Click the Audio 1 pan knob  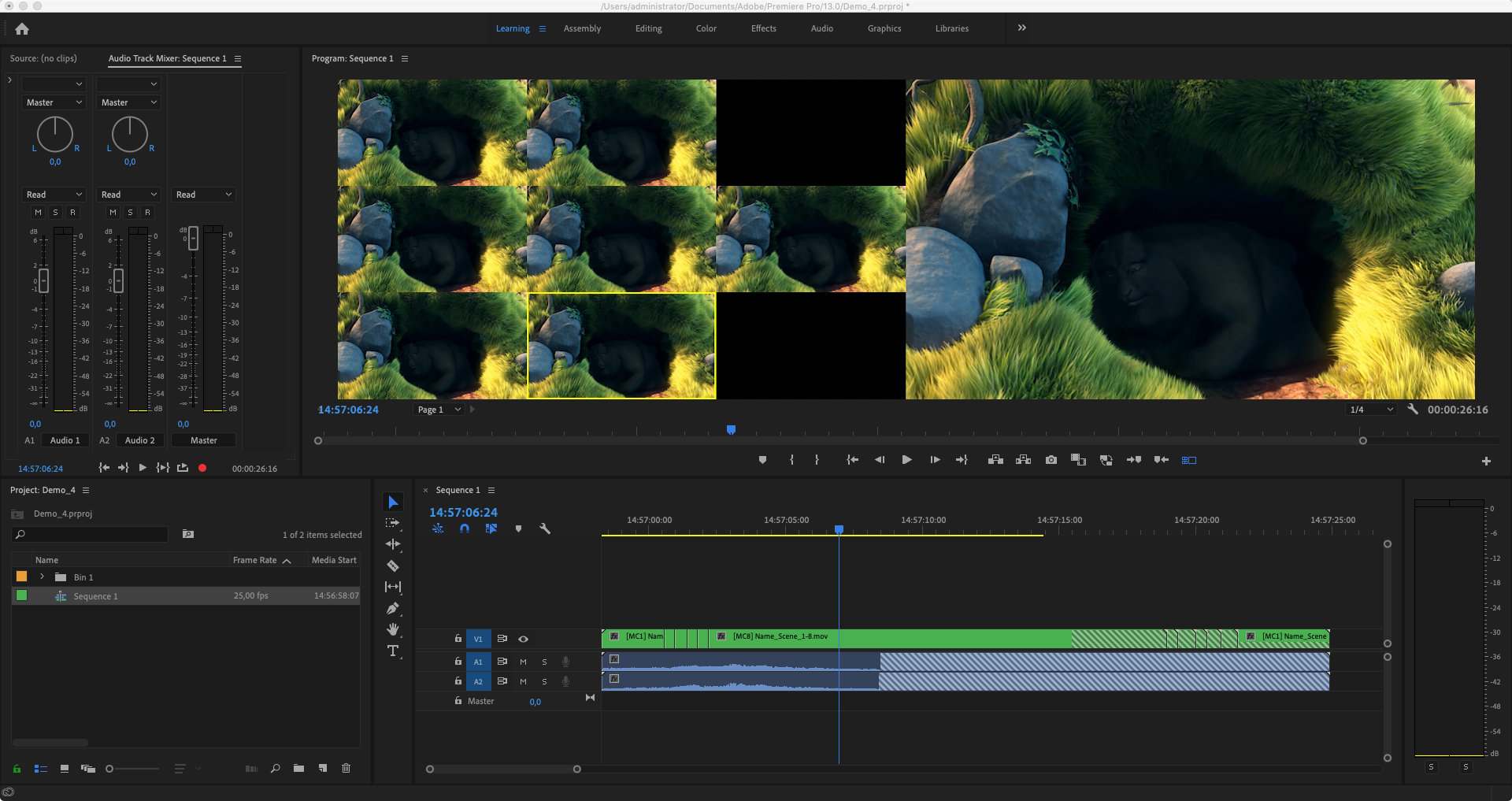tap(55, 135)
